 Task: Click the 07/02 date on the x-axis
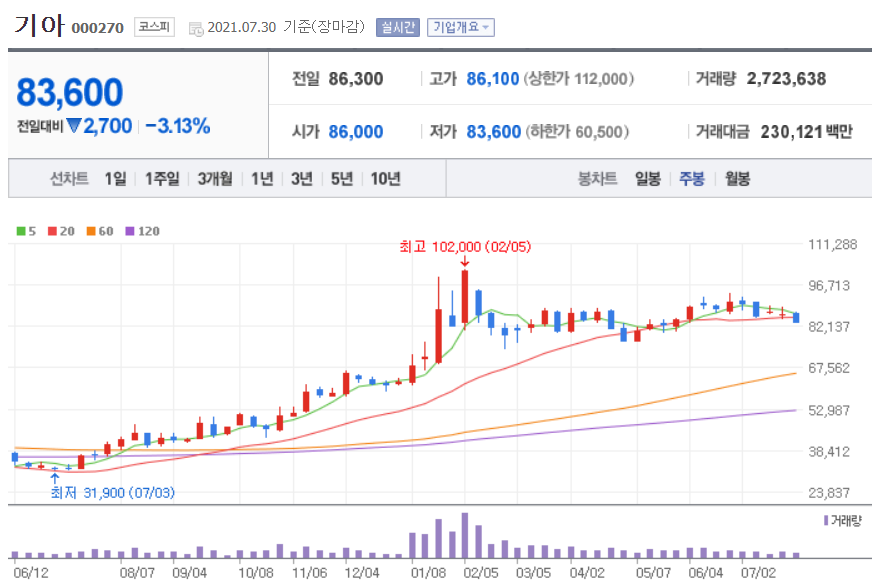point(758,573)
